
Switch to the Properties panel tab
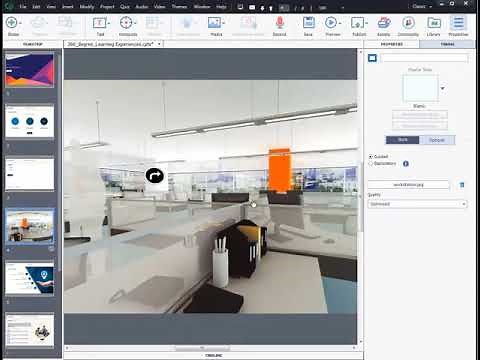(x=391, y=44)
